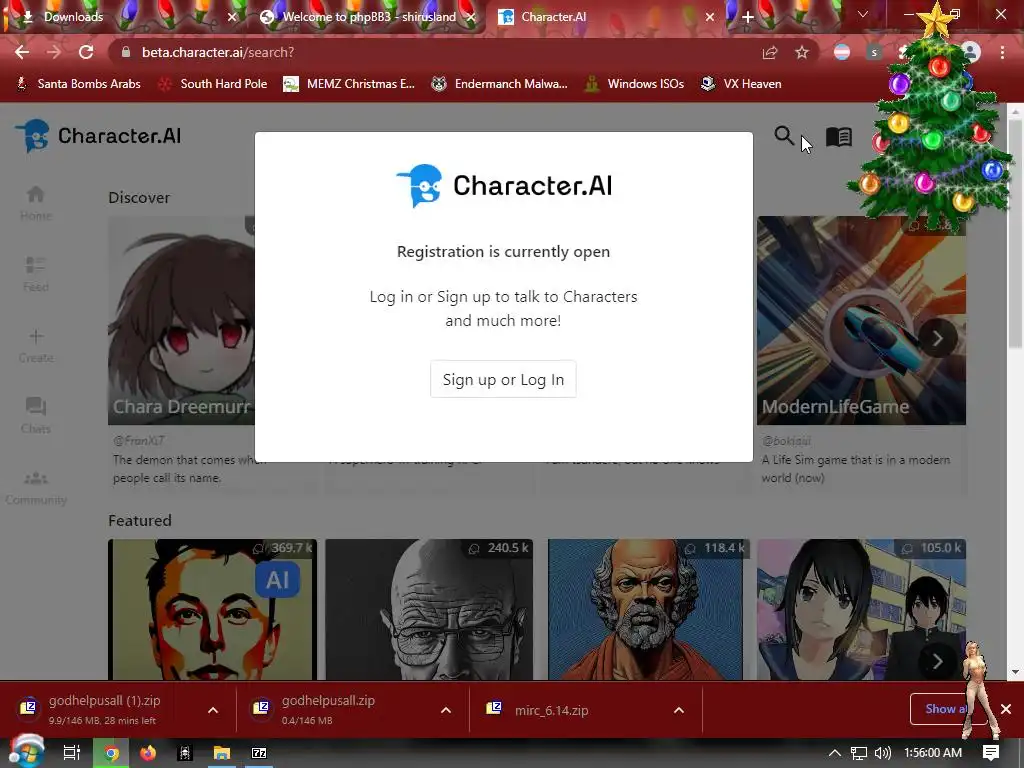Open Santa Bombs Arabs bookmark
Screen dimensions: 1024x768
coord(78,84)
